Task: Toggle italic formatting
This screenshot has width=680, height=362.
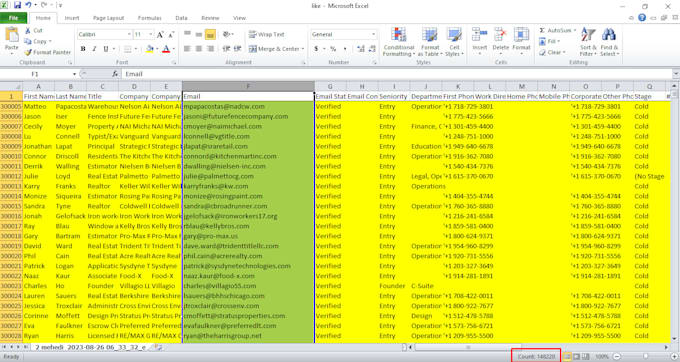Action: pyautogui.click(x=94, y=49)
